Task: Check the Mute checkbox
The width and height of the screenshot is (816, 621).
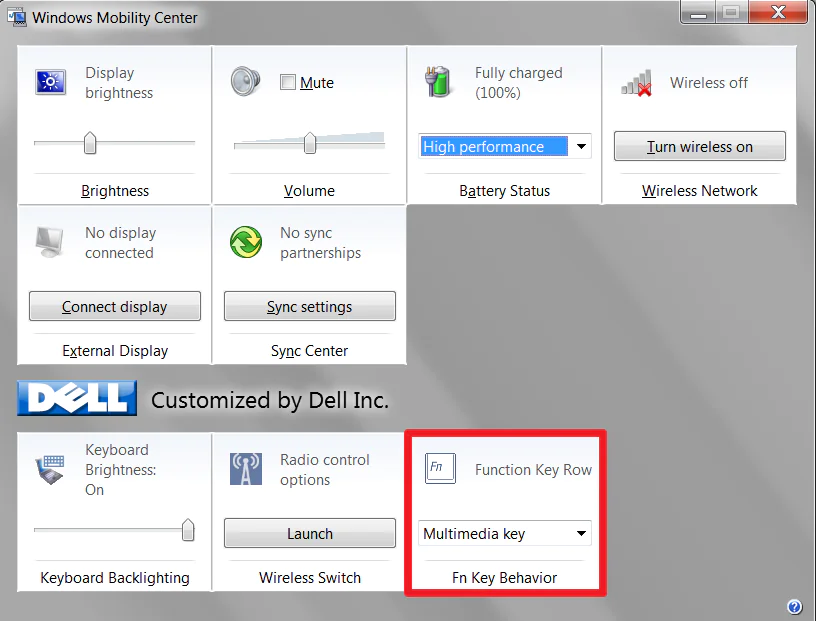Action: pos(288,83)
